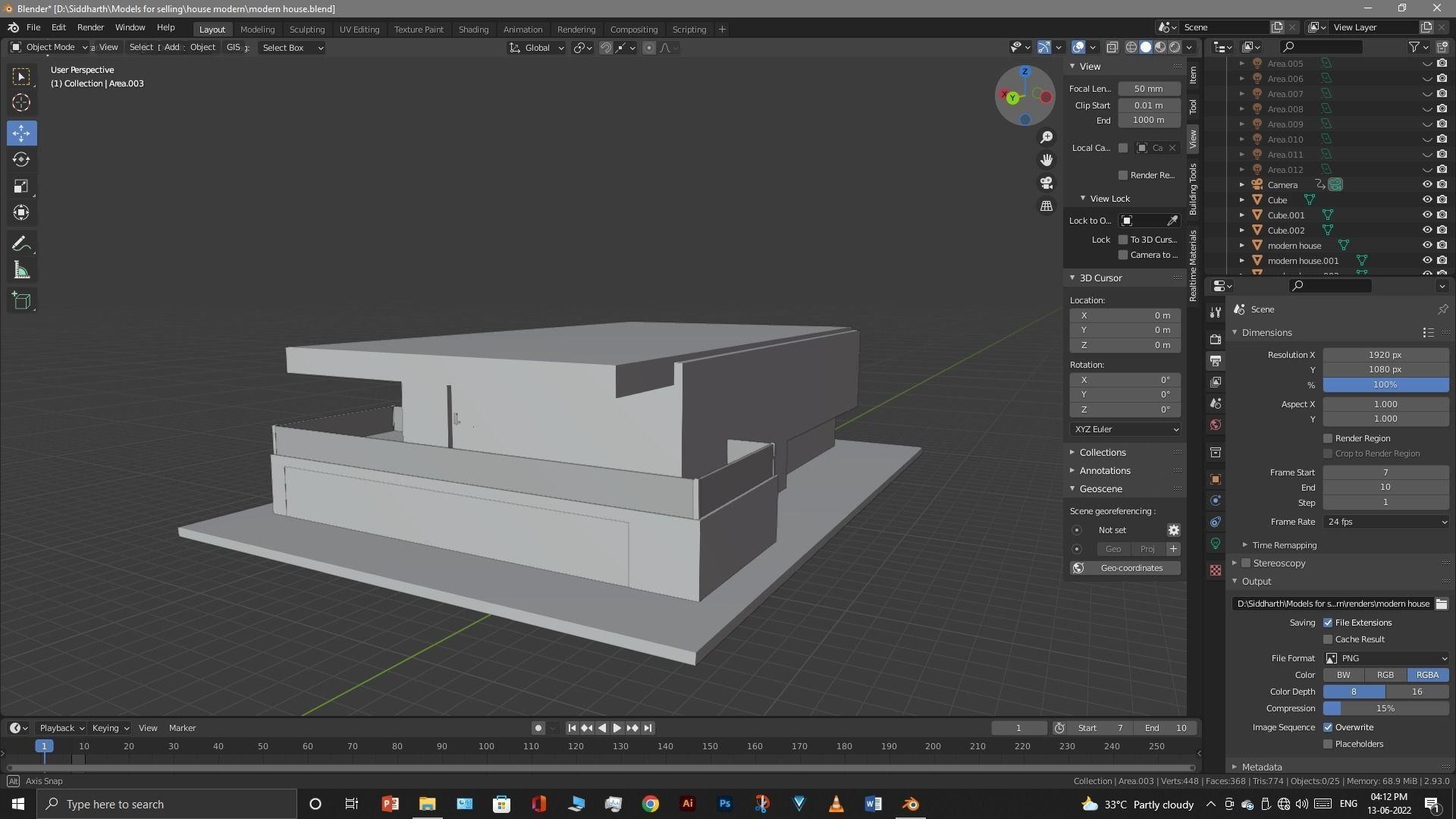Switch to rendered shading mode
1456x819 pixels.
(x=1175, y=48)
